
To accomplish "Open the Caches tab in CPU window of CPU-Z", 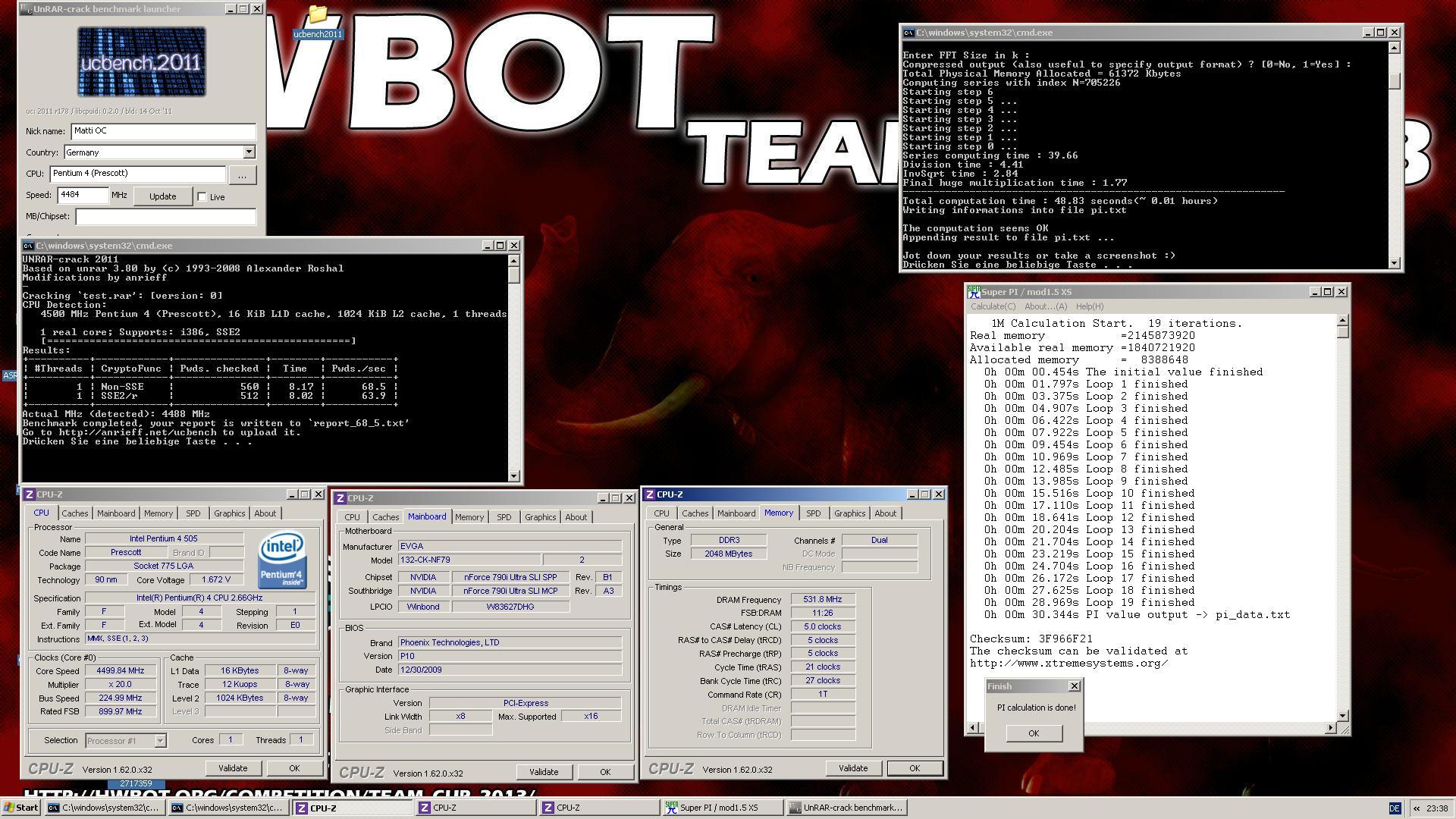I will (74, 513).
